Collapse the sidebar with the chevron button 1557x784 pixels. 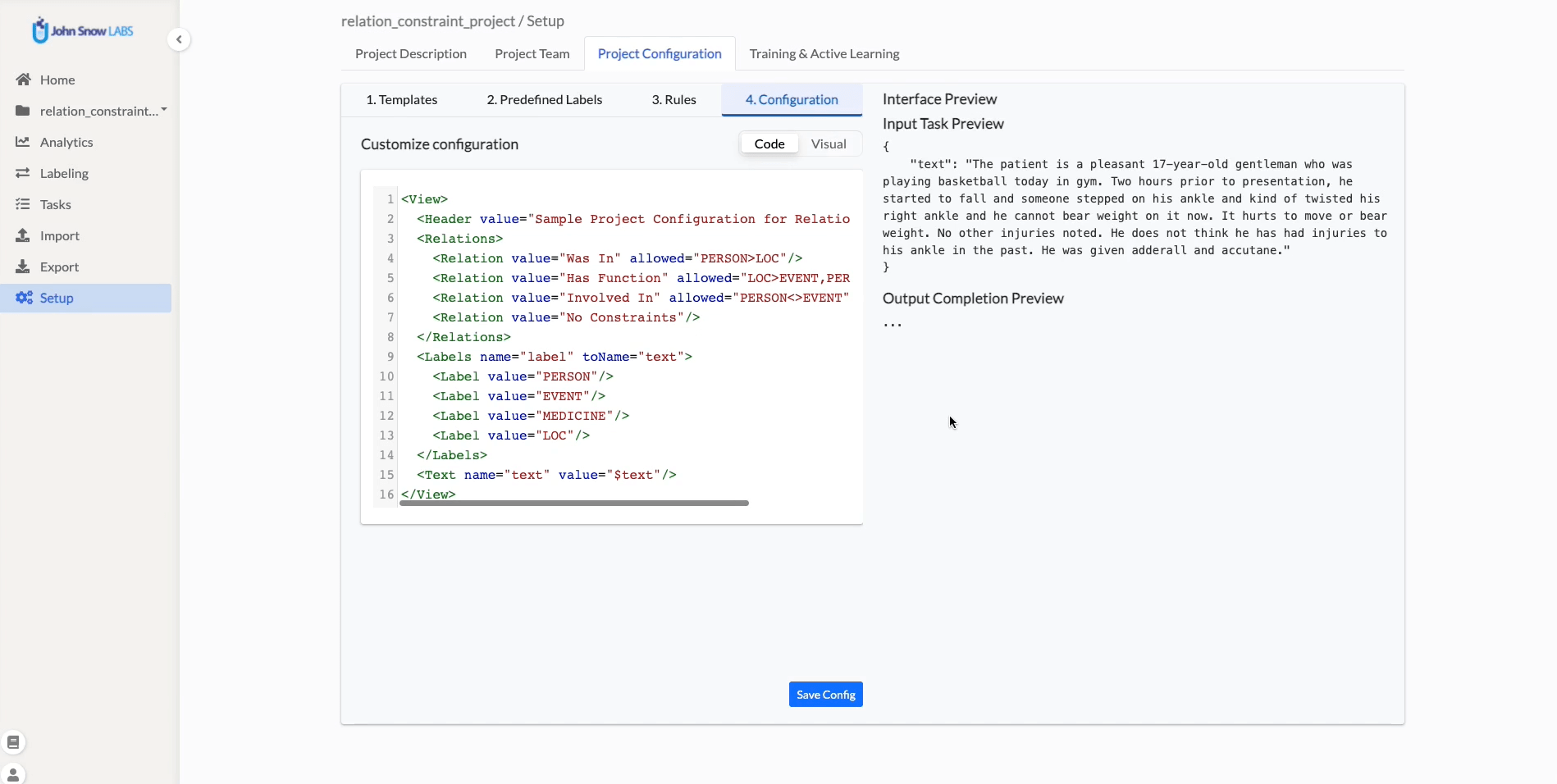point(179,39)
